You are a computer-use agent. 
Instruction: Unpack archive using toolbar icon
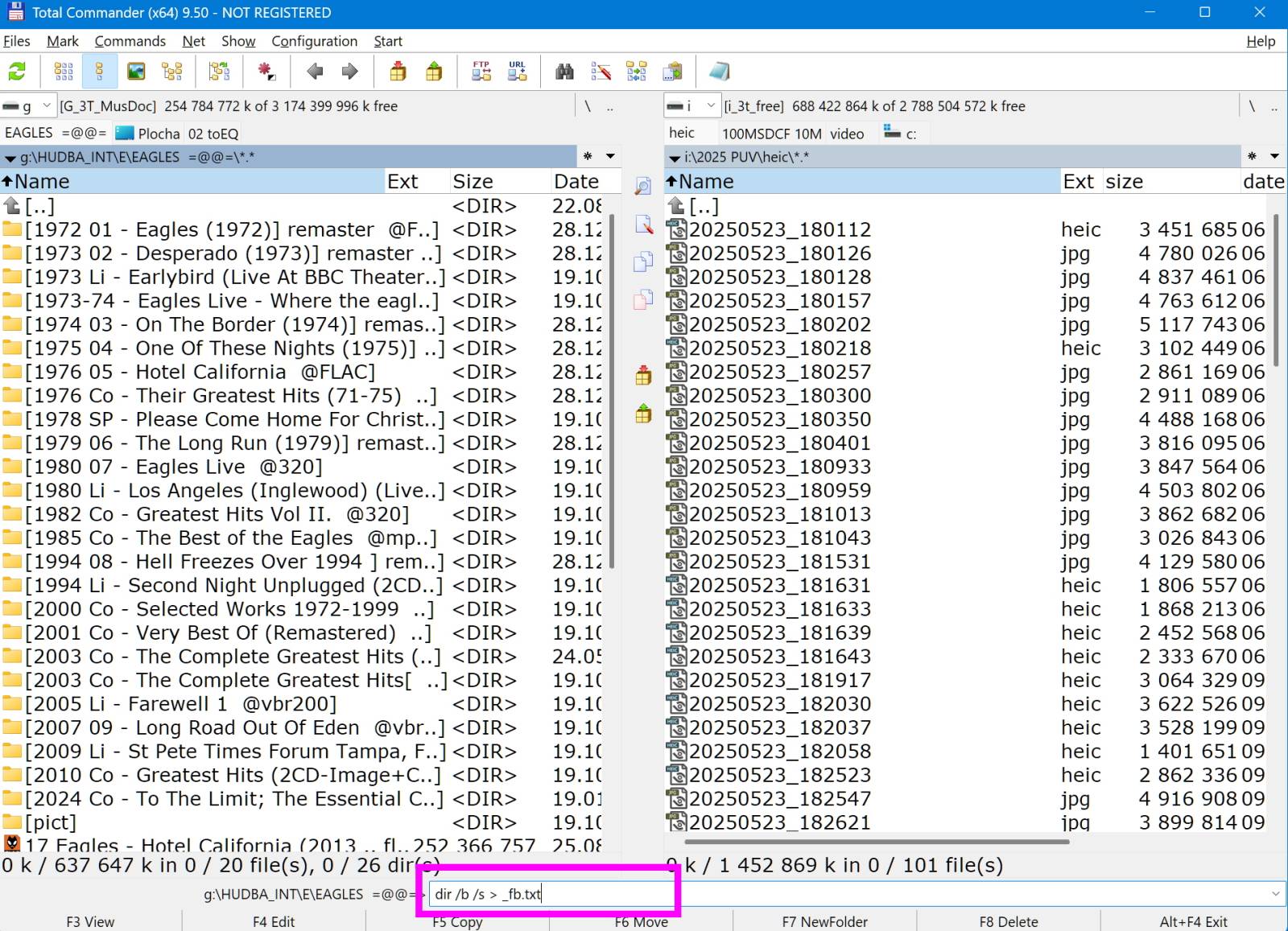pyautogui.click(x=434, y=72)
